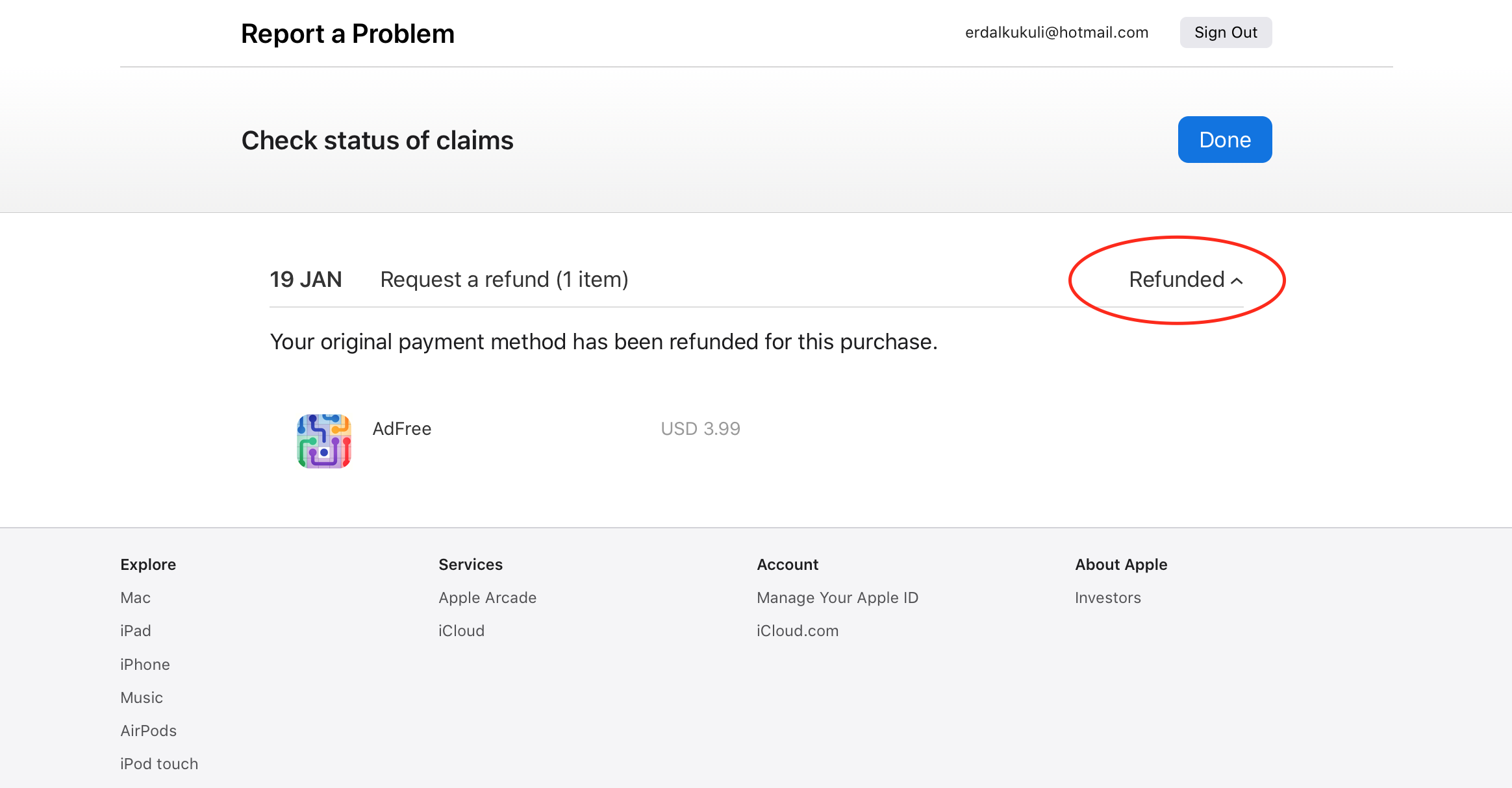Open Manage Your Apple ID link
The height and width of the screenshot is (788, 1512).
coord(837,598)
